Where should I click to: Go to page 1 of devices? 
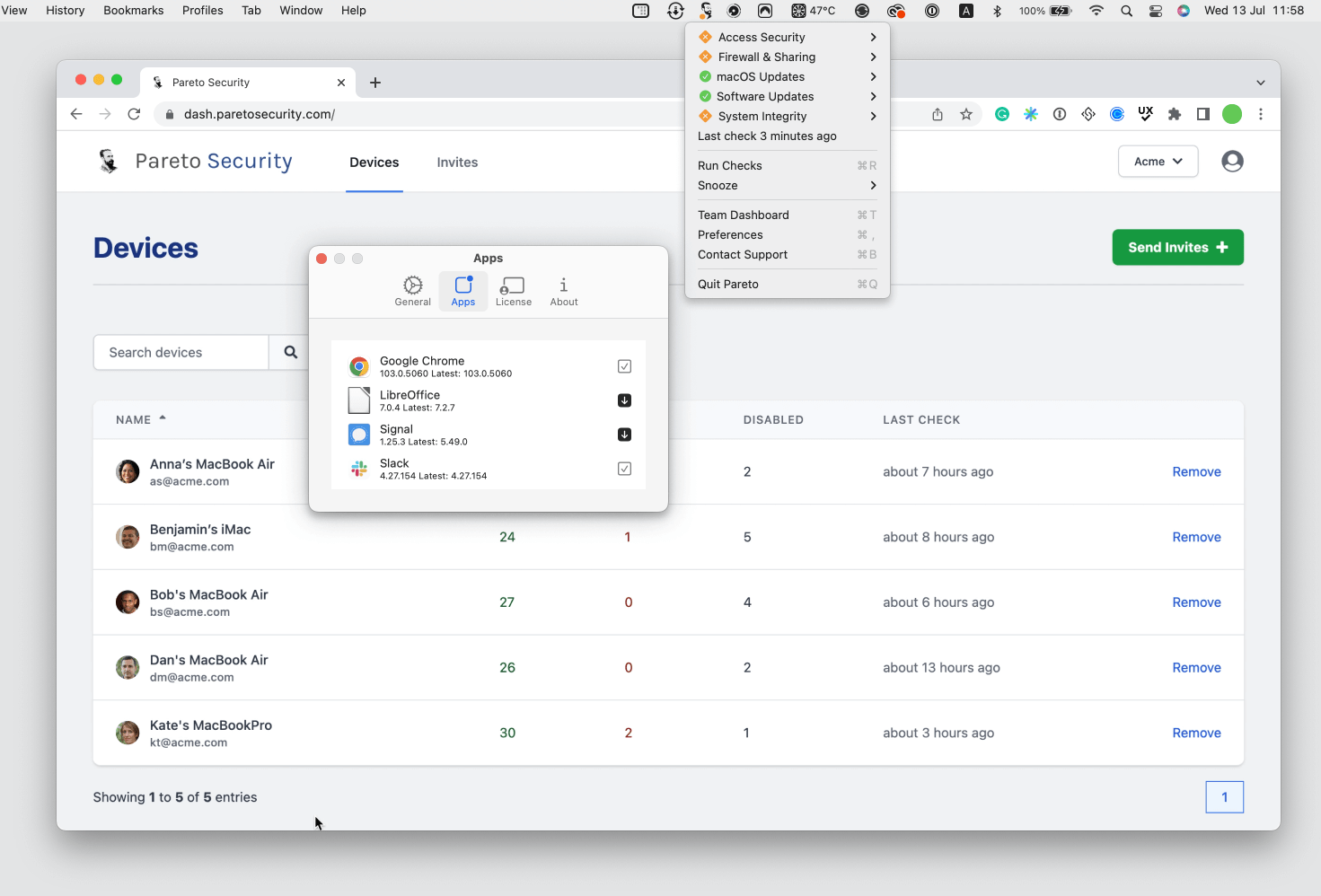tap(1225, 797)
